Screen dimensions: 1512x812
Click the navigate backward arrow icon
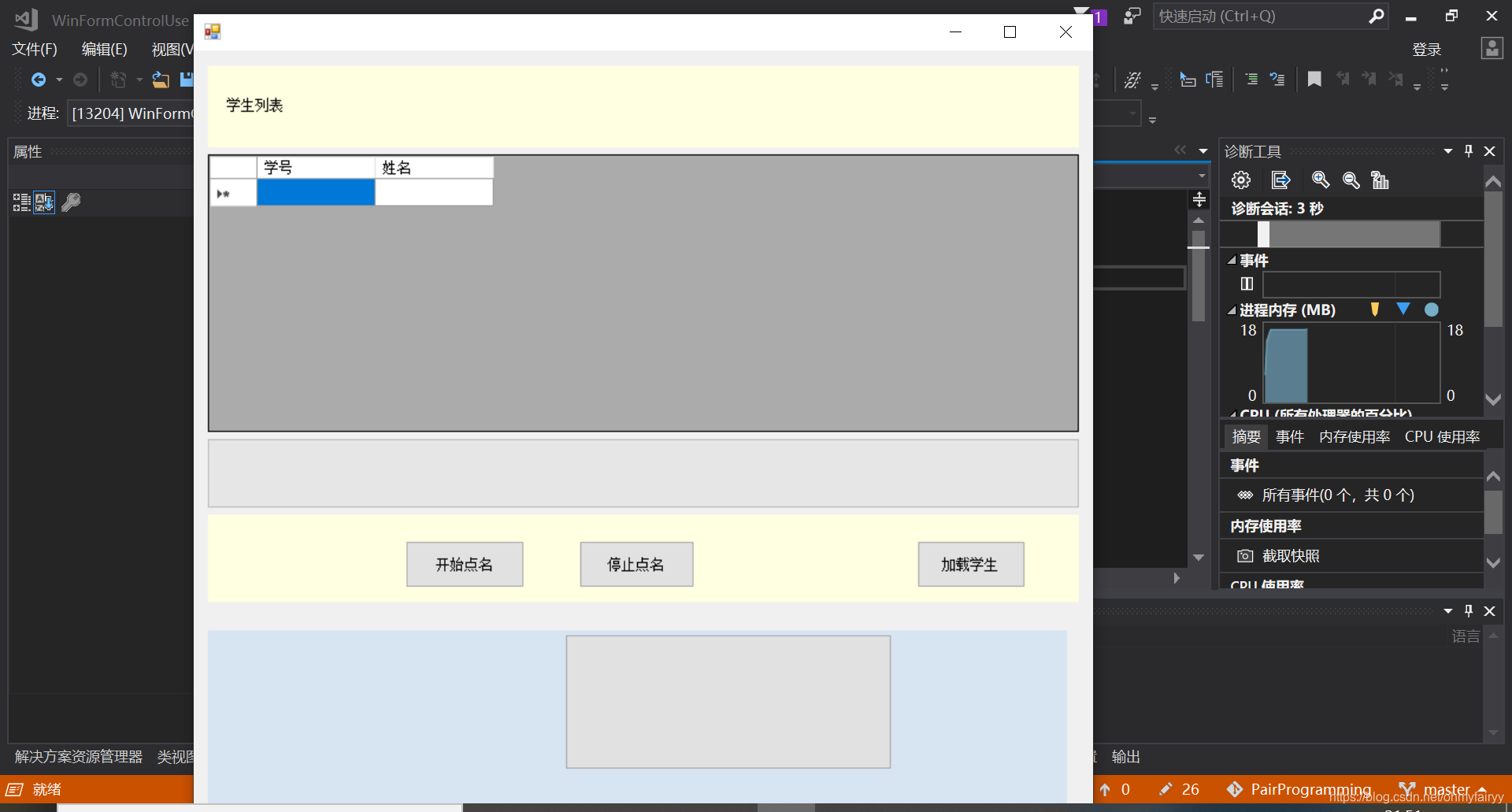point(38,80)
